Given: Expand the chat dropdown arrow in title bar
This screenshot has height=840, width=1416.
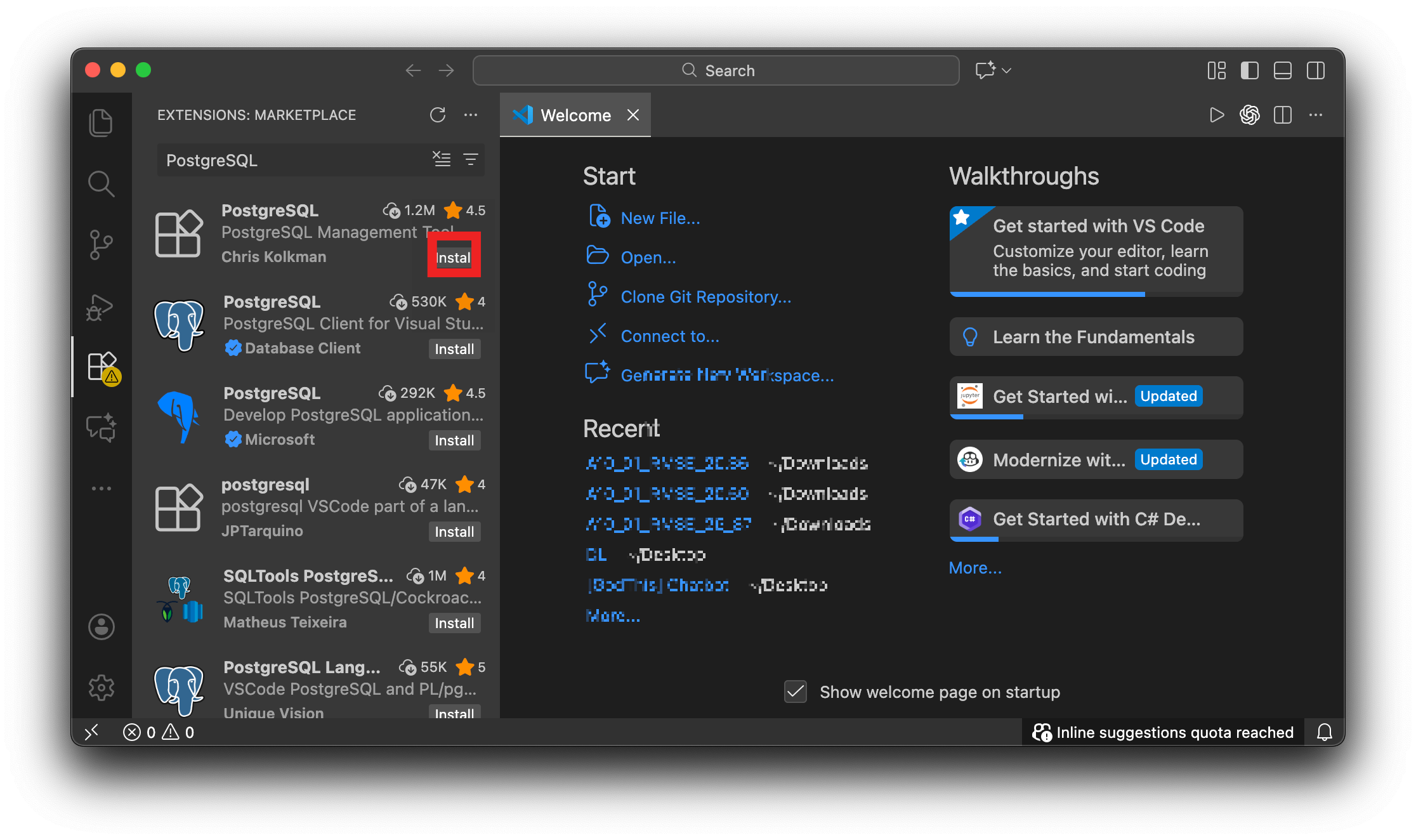Looking at the screenshot, I should [x=1007, y=70].
